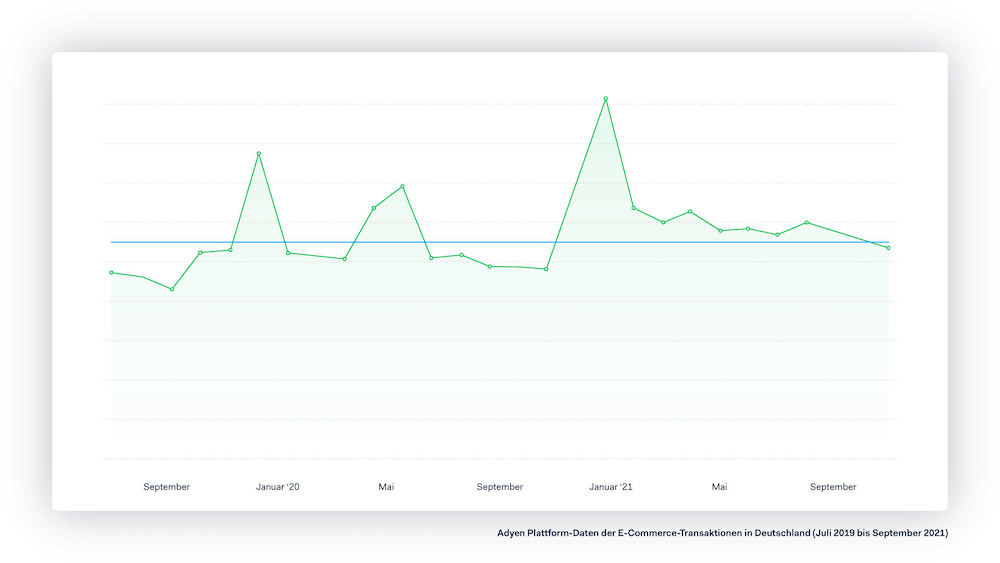
Task: Click the second 'Mai' axis label
Action: click(x=719, y=486)
